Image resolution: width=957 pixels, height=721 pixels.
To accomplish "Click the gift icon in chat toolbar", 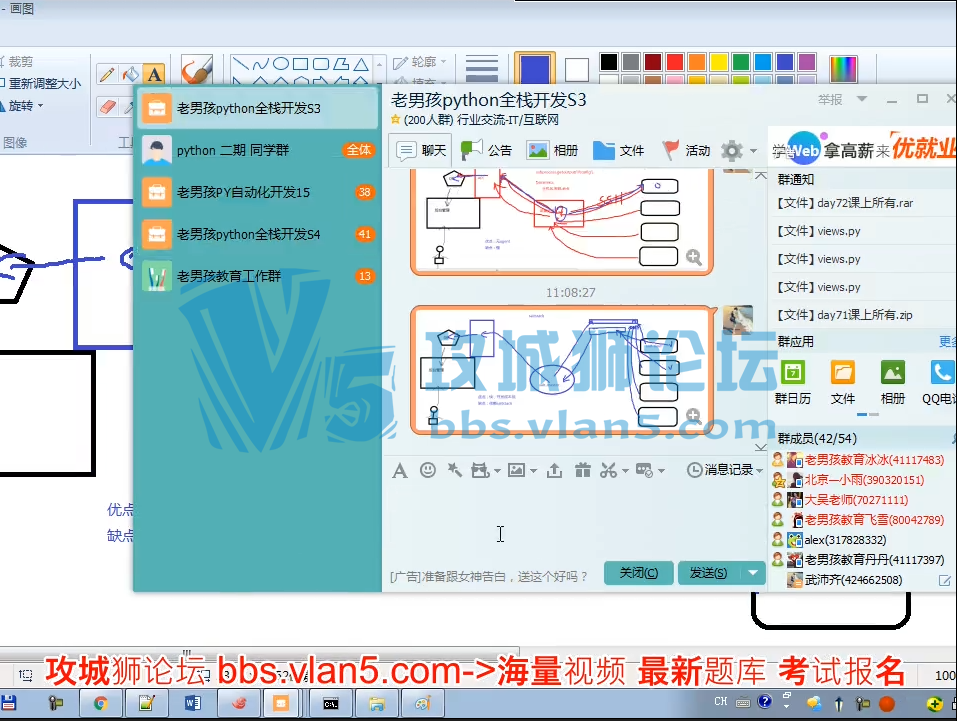I will 583,470.
